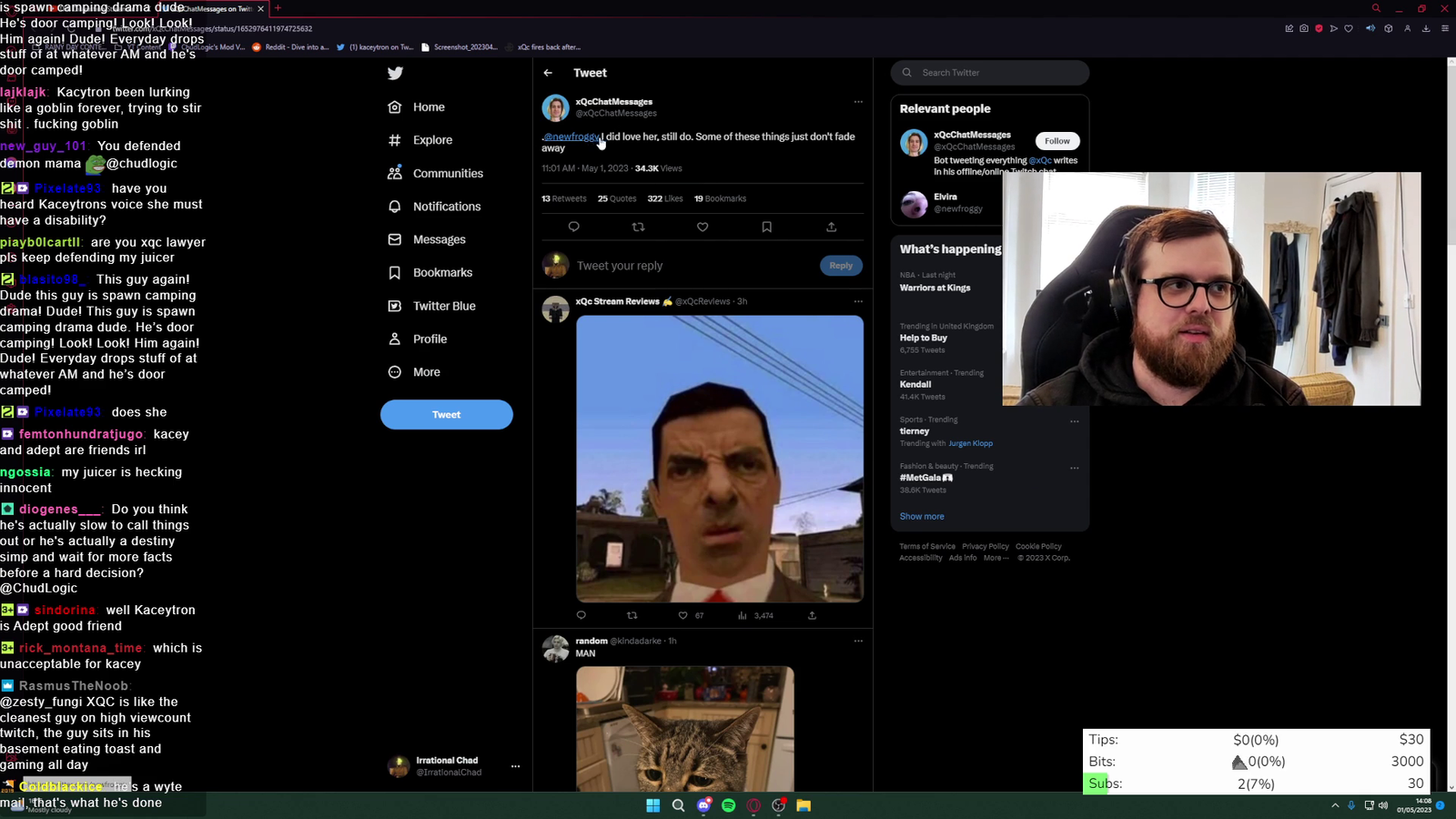Open the Privacy Policy link
The width and height of the screenshot is (1456, 819).
[986, 547]
